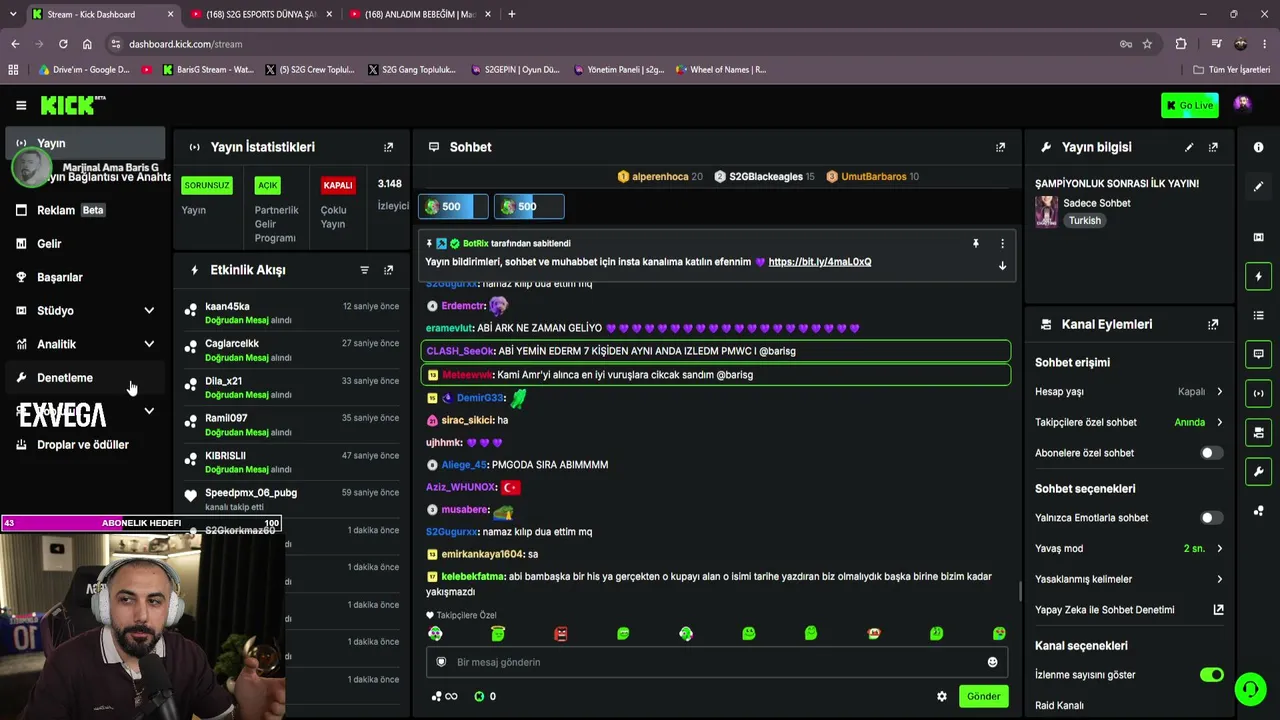The image size is (1280, 720).
Task: Open the profile avatar at top right
Action: click(1242, 104)
